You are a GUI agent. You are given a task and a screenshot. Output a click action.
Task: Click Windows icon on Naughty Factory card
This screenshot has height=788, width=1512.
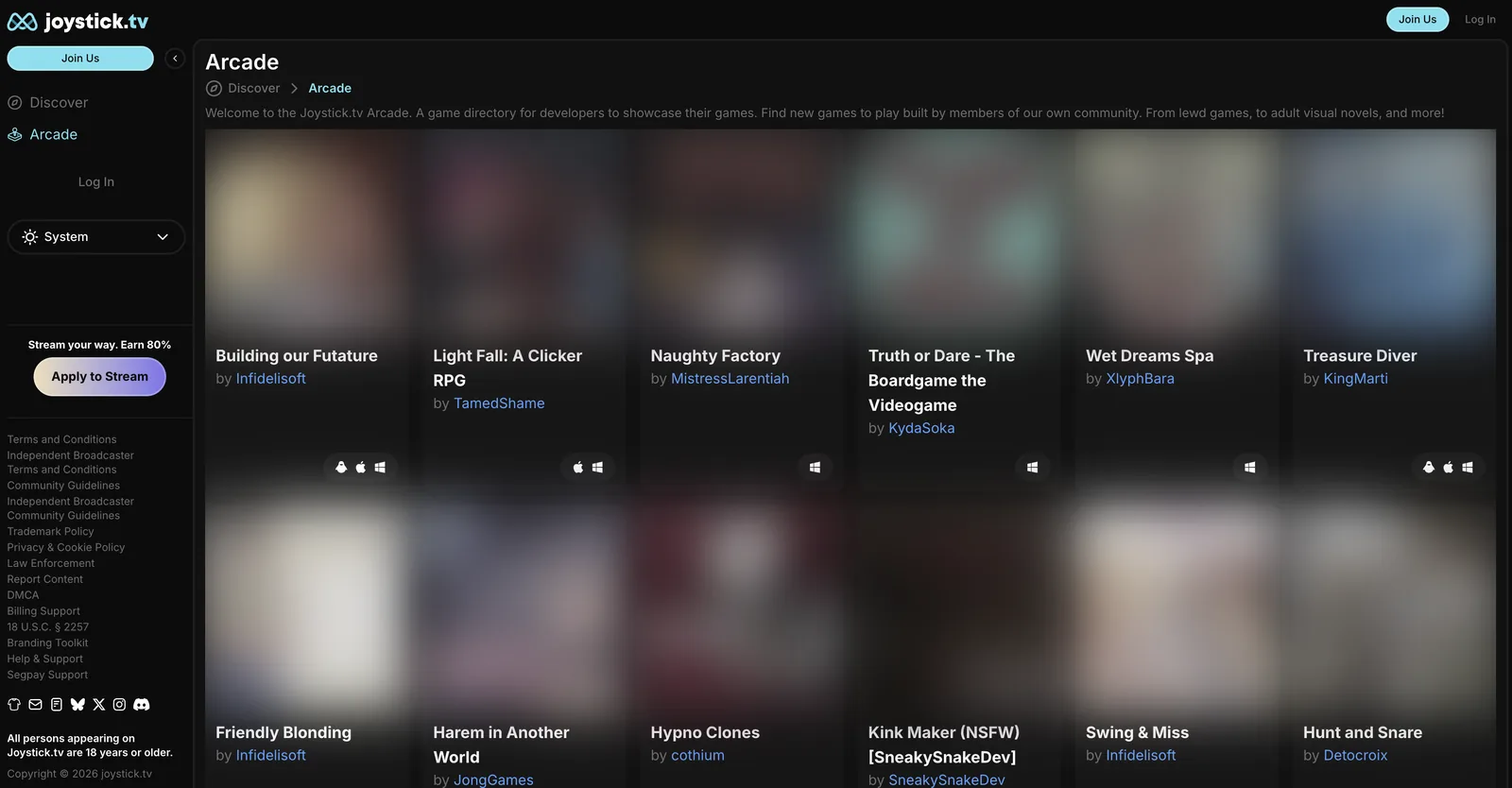(x=815, y=467)
